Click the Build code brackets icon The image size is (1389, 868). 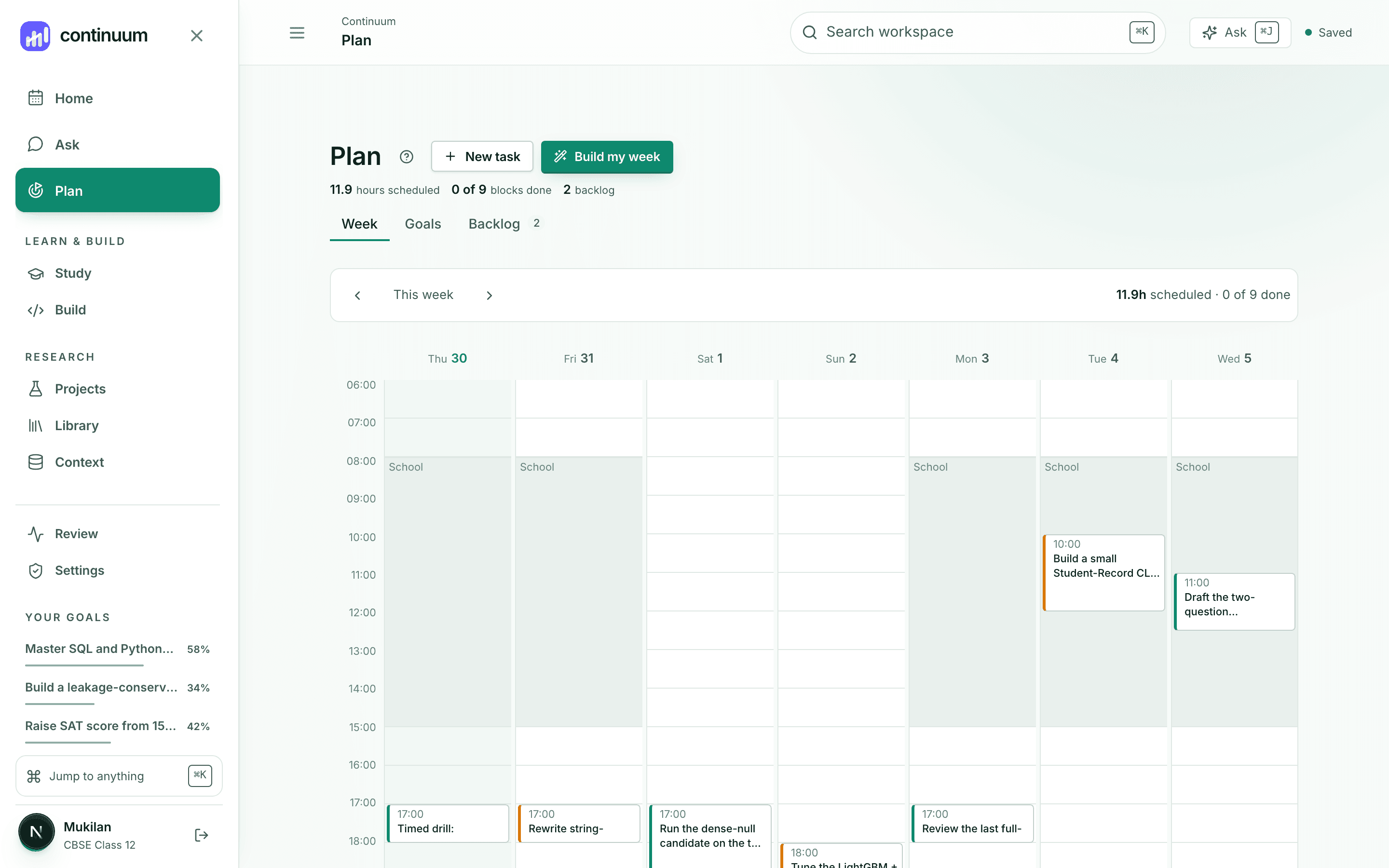pyautogui.click(x=36, y=310)
